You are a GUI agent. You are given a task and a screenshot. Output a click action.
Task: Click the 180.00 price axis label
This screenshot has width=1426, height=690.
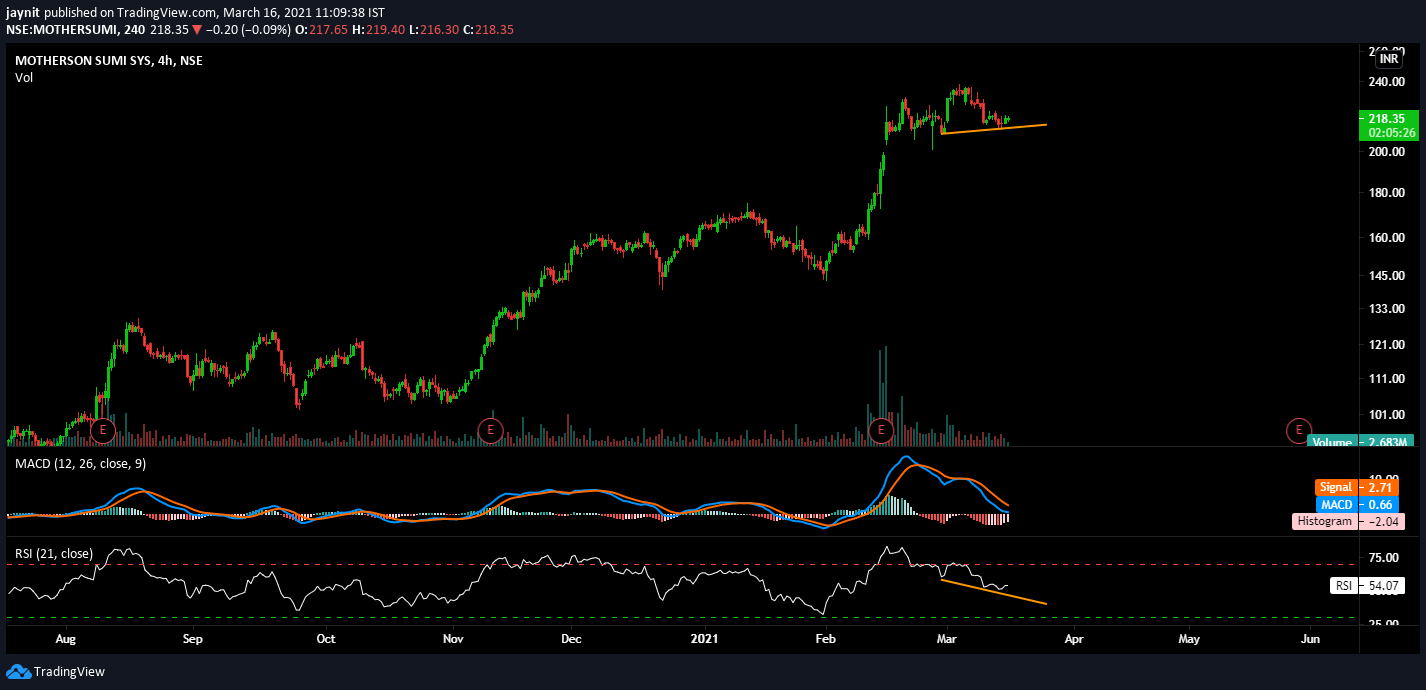1387,193
